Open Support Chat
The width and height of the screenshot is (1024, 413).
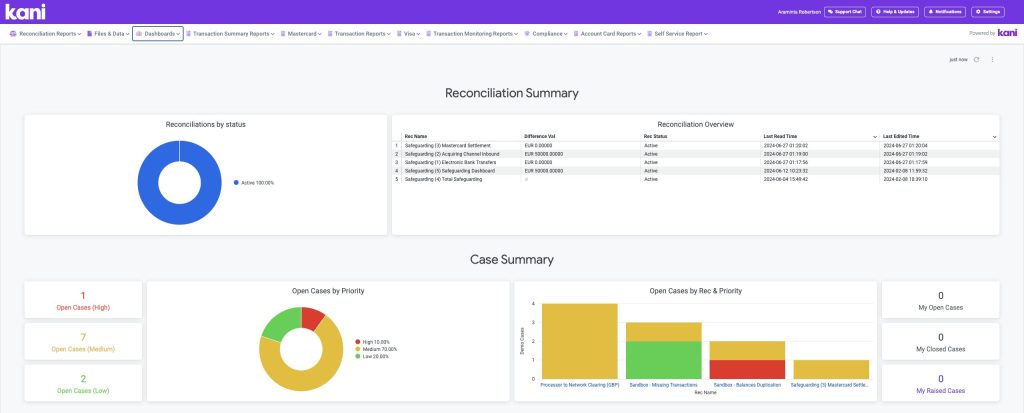point(844,12)
